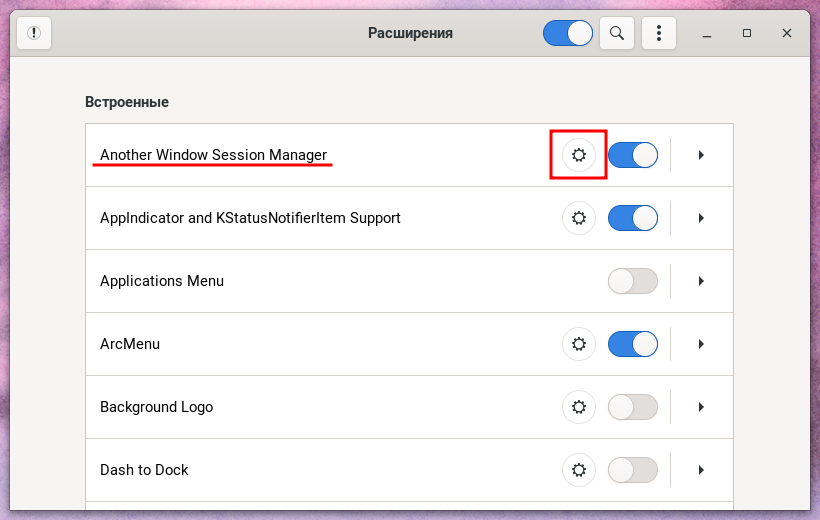Select the Background Logo row label
The width and height of the screenshot is (820, 520).
[157, 407]
